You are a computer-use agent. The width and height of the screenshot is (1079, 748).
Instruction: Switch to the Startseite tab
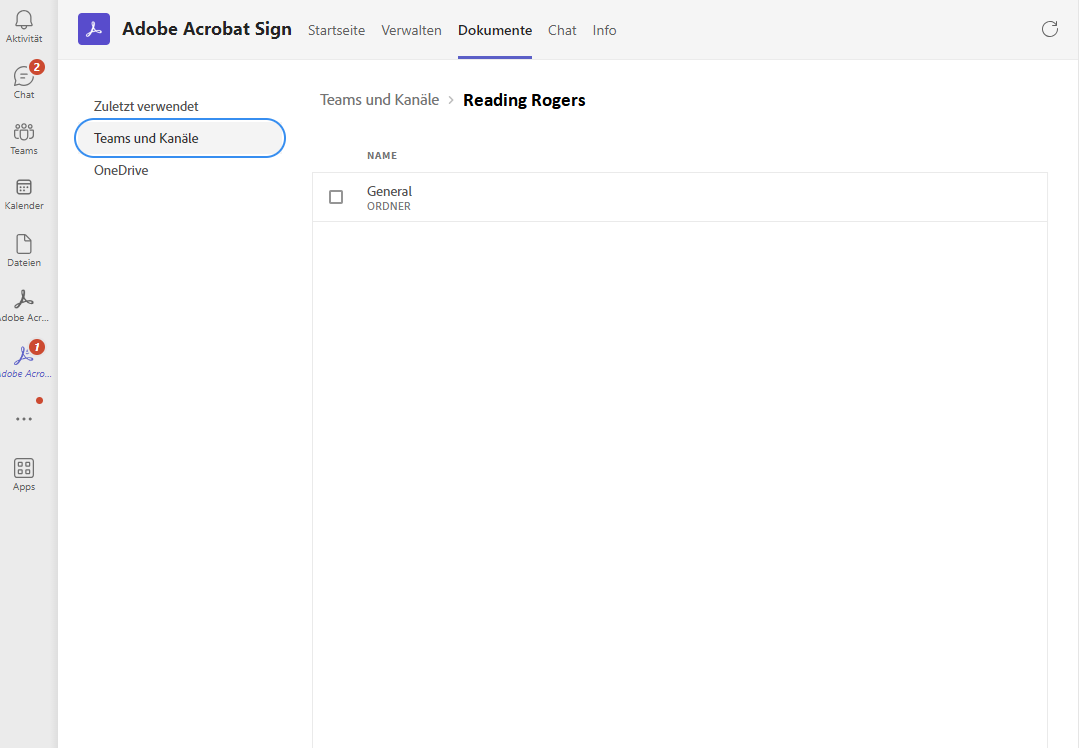(x=336, y=30)
